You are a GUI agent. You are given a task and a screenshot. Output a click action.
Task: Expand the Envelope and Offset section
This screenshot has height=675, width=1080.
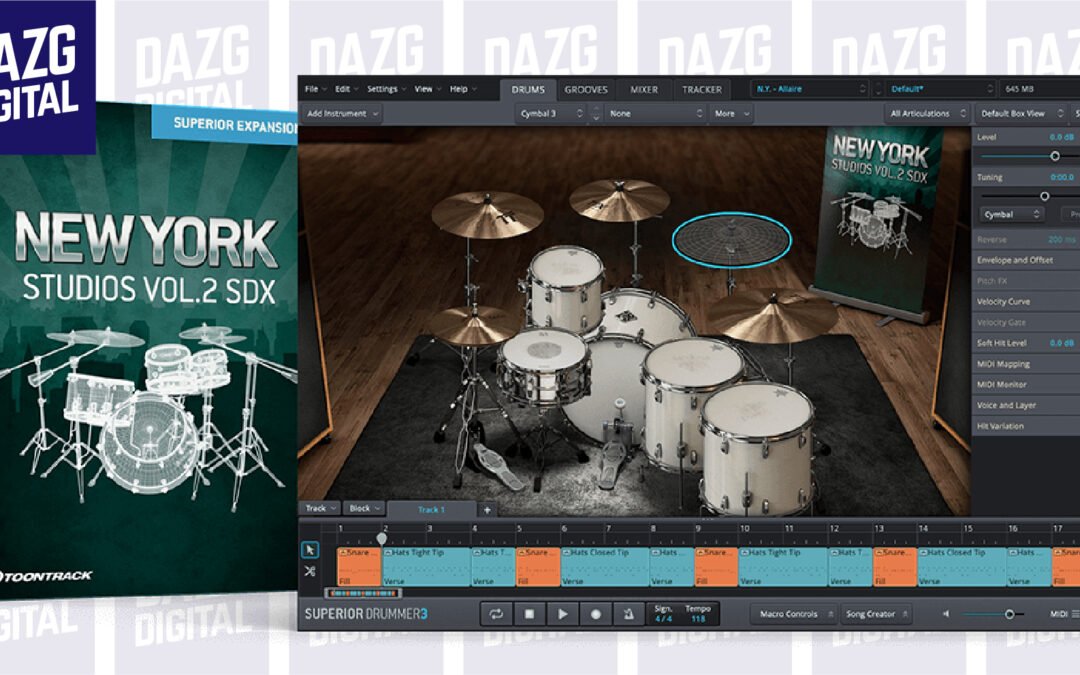click(x=1026, y=260)
